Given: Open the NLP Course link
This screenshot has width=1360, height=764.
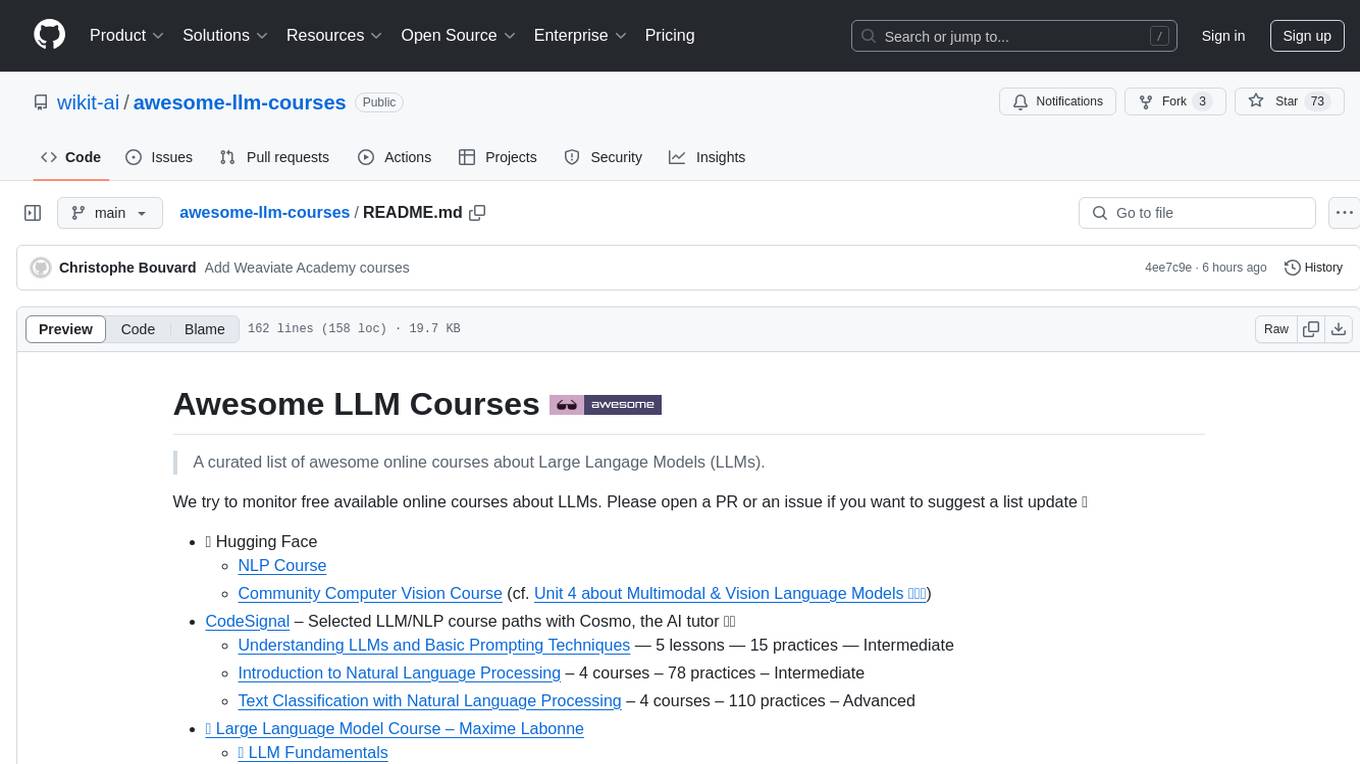Looking at the screenshot, I should [x=282, y=565].
